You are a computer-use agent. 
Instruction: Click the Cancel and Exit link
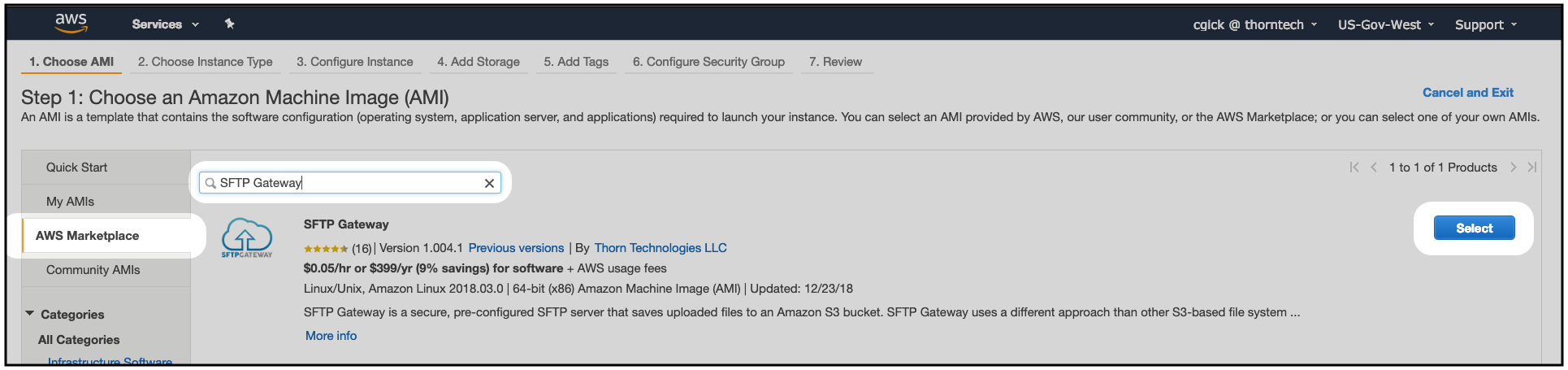(1467, 93)
